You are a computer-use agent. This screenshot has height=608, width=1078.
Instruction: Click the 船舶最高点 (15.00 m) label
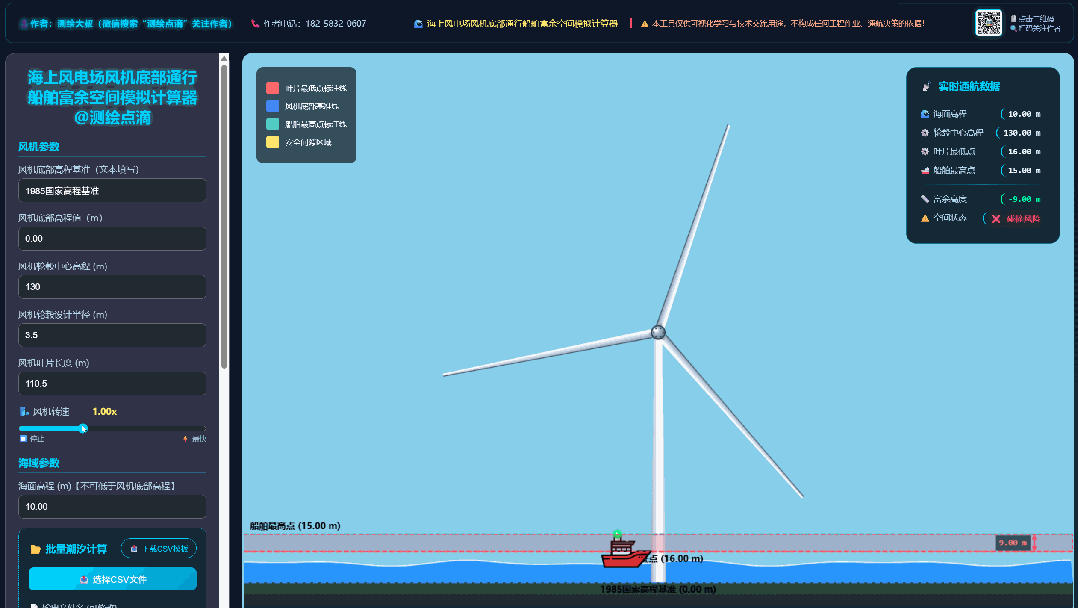[x=295, y=525]
